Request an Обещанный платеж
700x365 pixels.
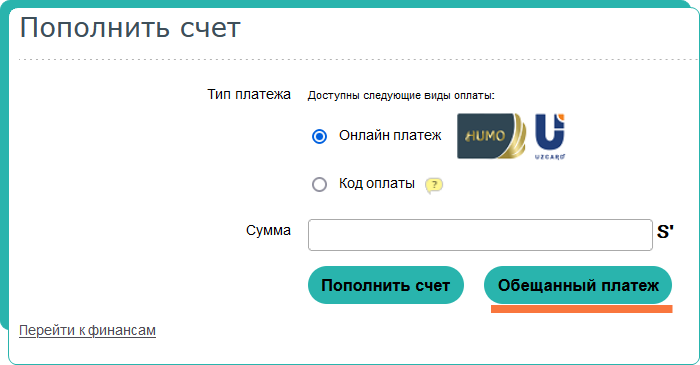coord(578,285)
